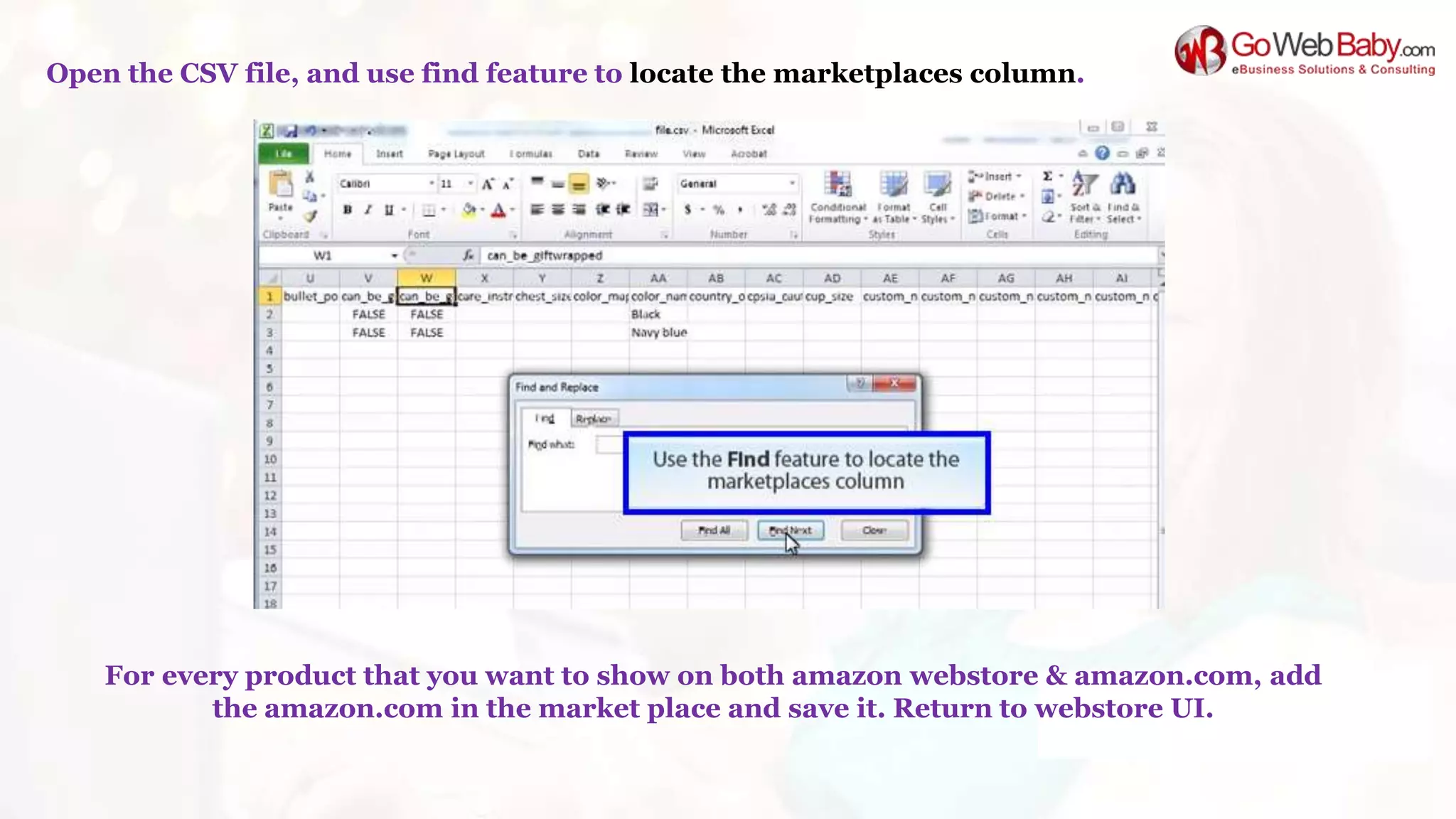
Task: Click the Orientation text angle icon
Action: (x=604, y=183)
